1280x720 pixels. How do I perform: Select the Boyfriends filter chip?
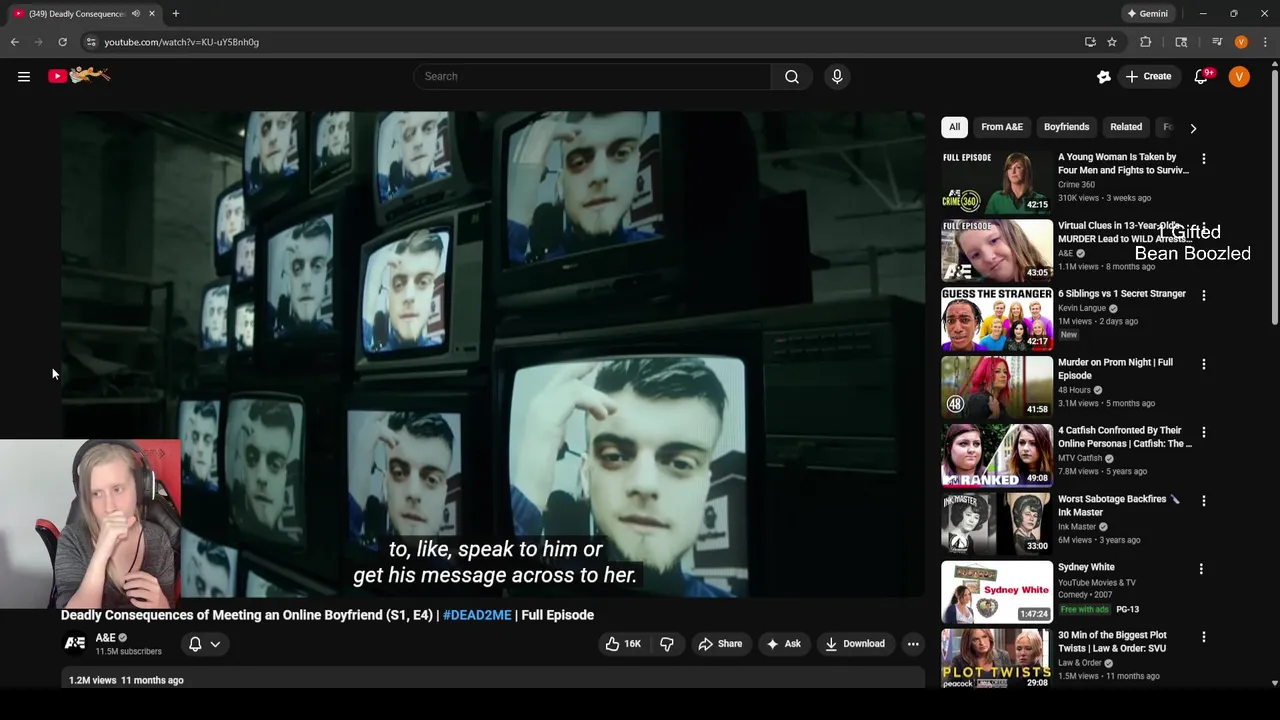1066,127
